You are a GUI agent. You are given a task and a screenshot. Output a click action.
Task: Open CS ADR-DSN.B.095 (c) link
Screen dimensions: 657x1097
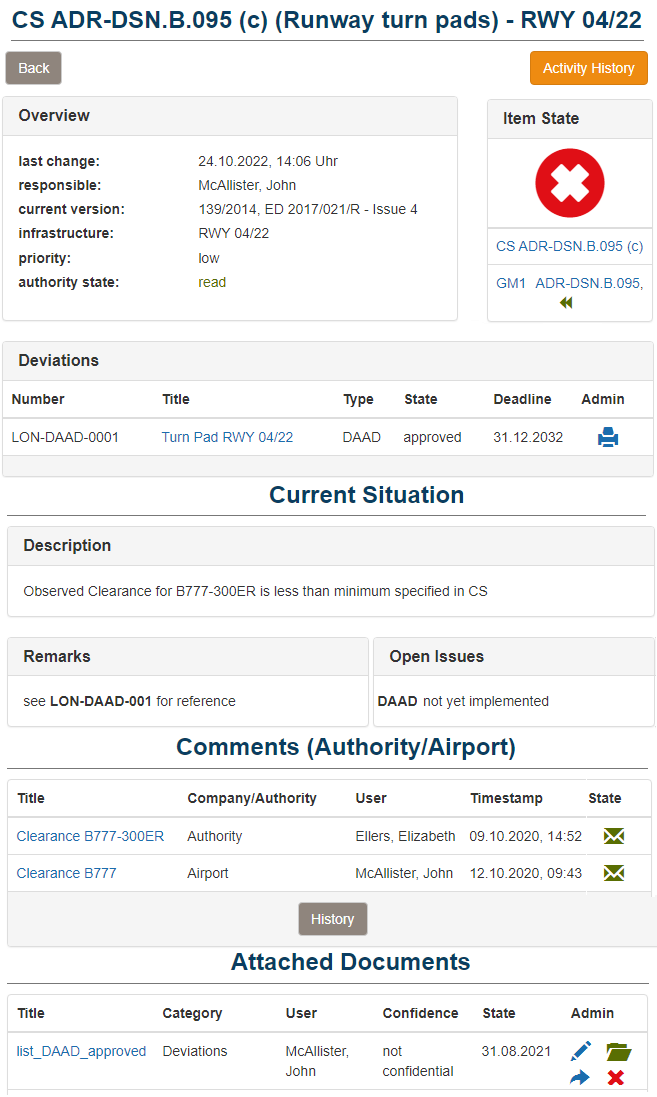(569, 246)
